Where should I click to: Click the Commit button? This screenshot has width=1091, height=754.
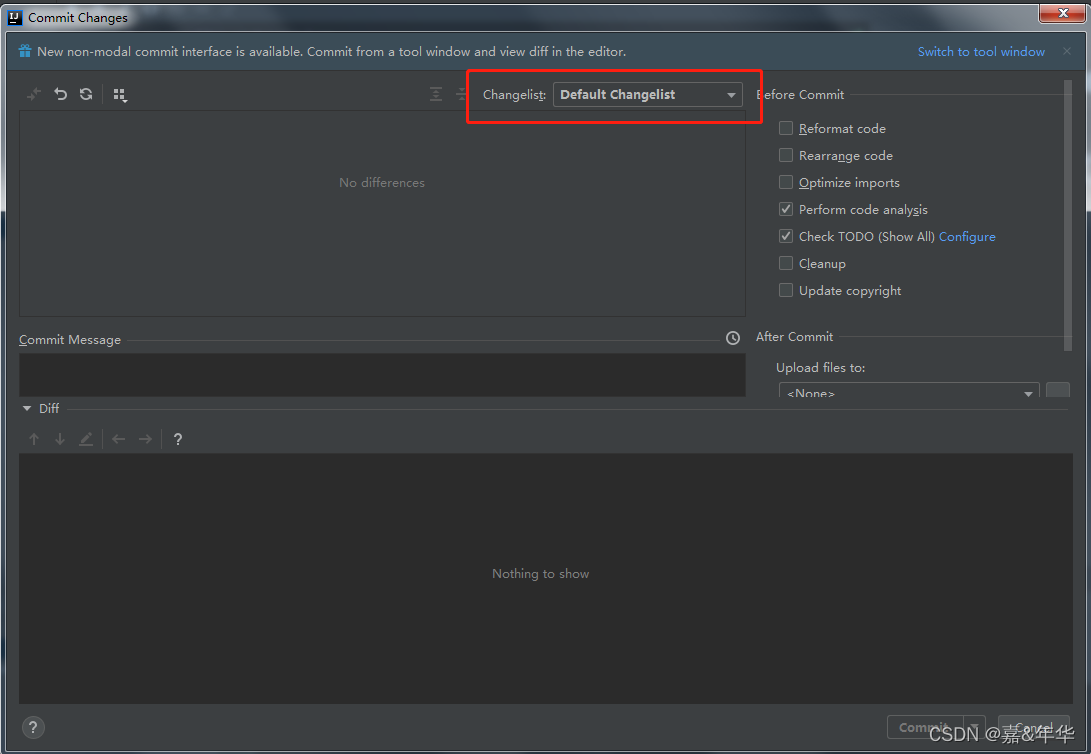pyautogui.click(x=925, y=727)
